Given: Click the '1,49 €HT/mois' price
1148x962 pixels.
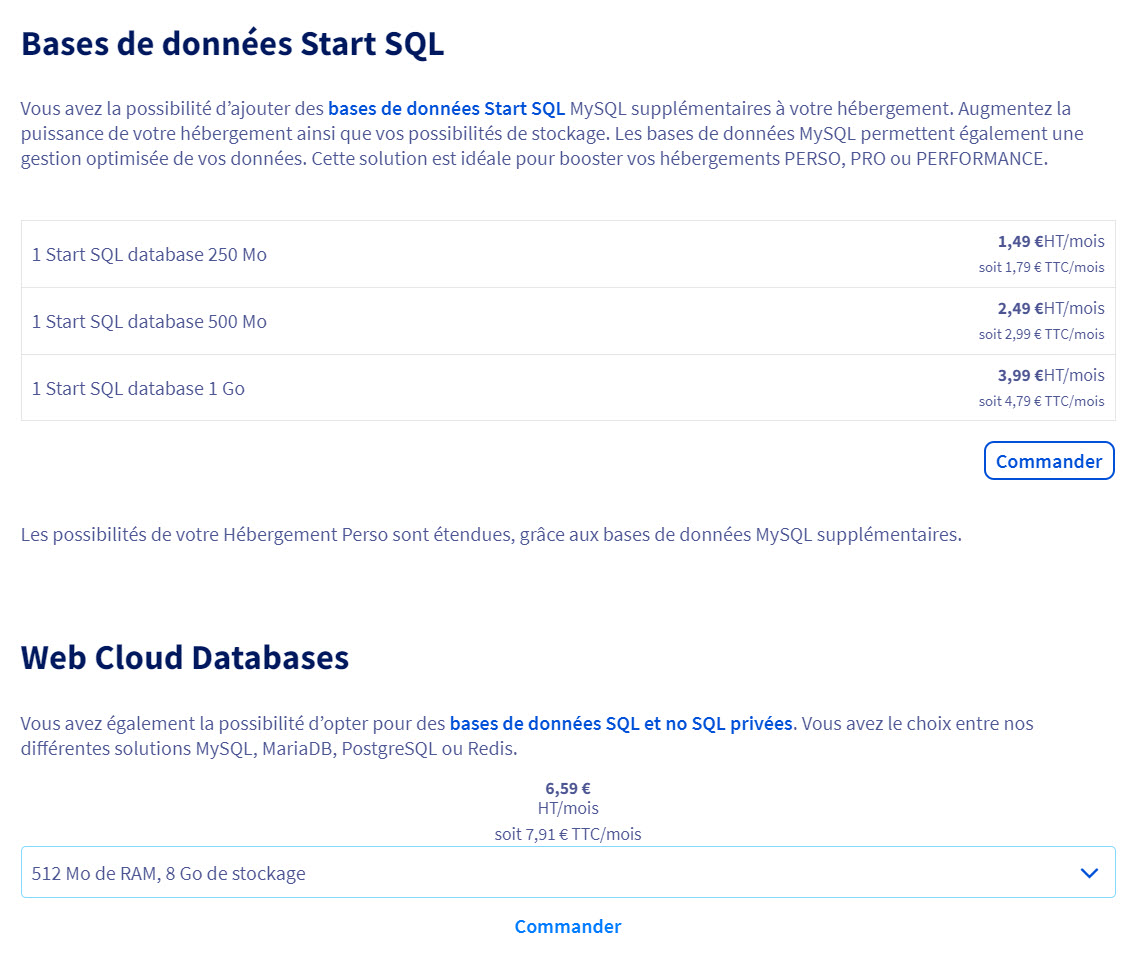Looking at the screenshot, I should 1051,241.
